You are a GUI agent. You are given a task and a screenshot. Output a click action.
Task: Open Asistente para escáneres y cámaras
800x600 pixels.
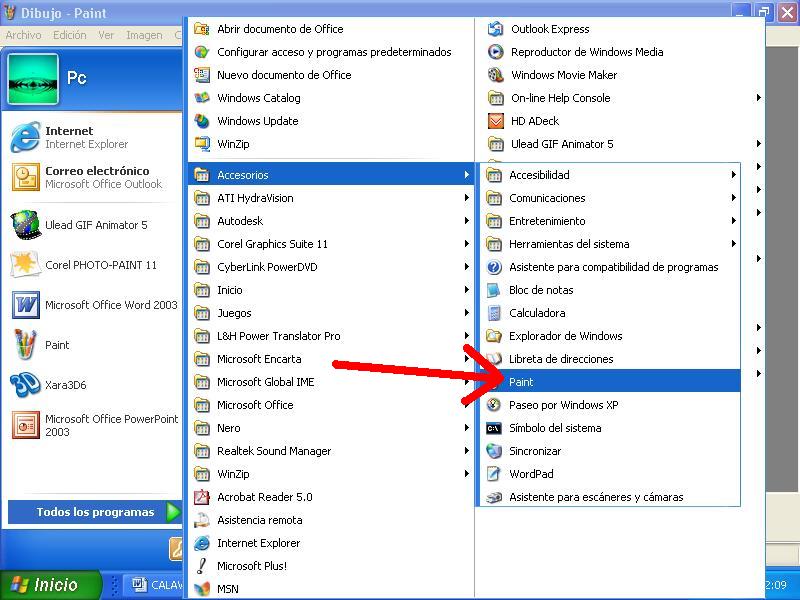coord(610,496)
